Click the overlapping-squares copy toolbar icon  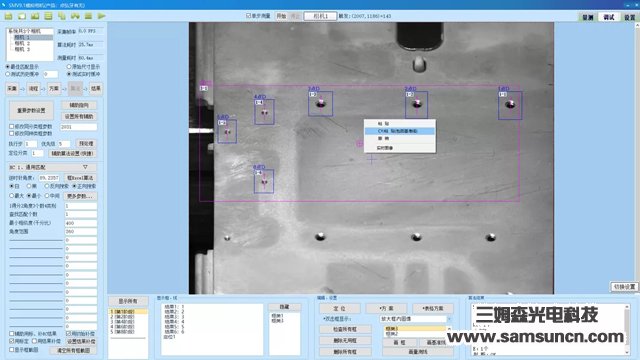pyautogui.click(x=62, y=16)
